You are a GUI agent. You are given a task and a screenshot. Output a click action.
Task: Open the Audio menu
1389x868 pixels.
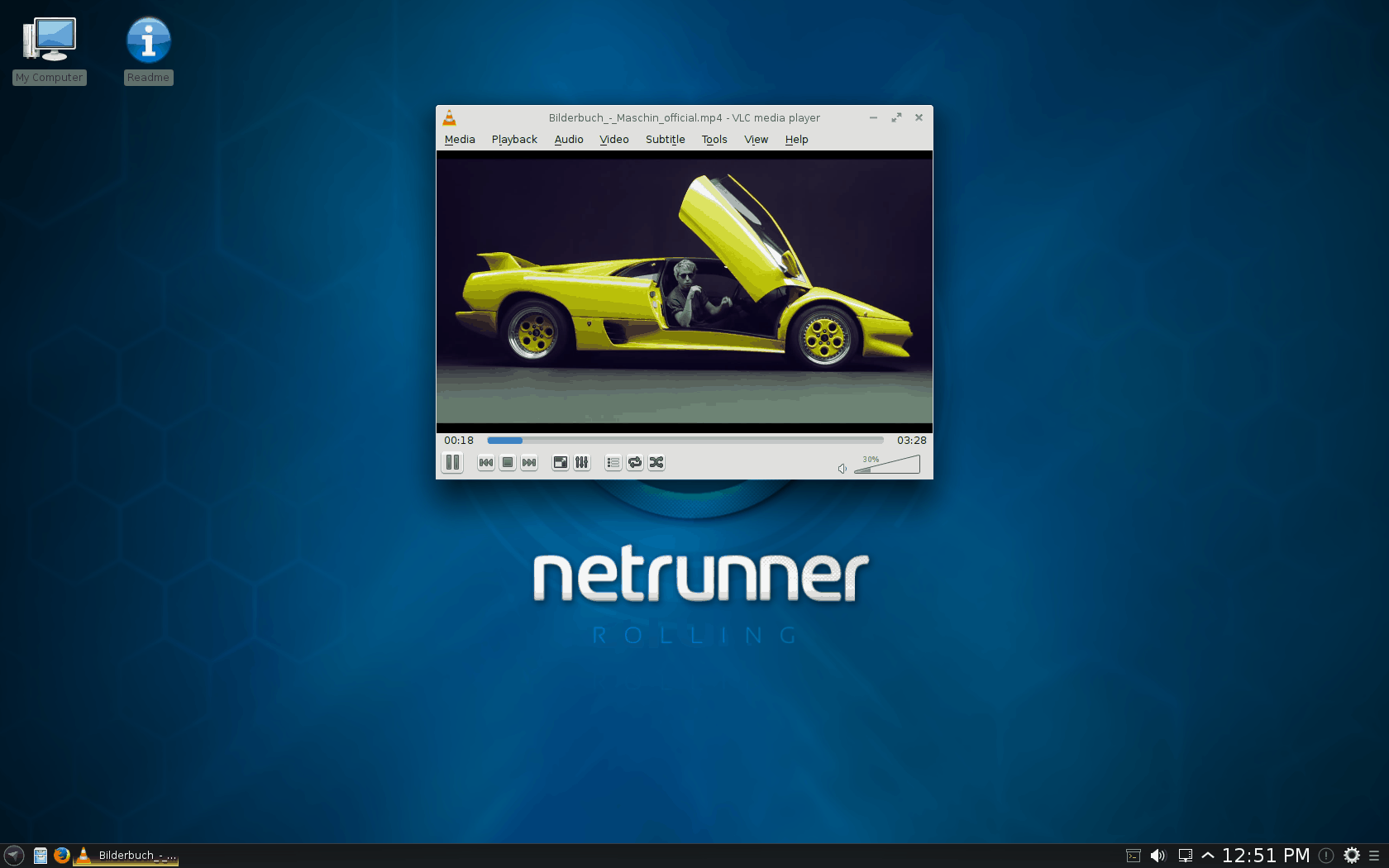[x=569, y=140]
